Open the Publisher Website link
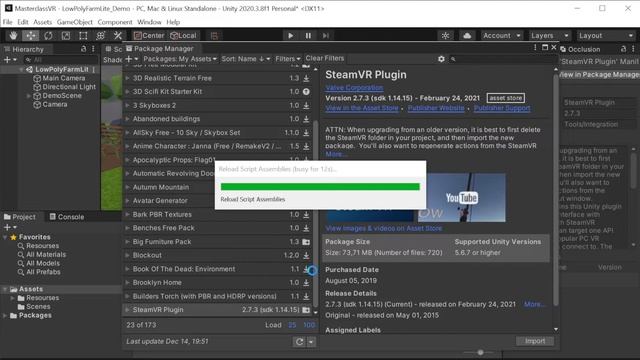Screen dimensions: 640x360 click(x=436, y=108)
